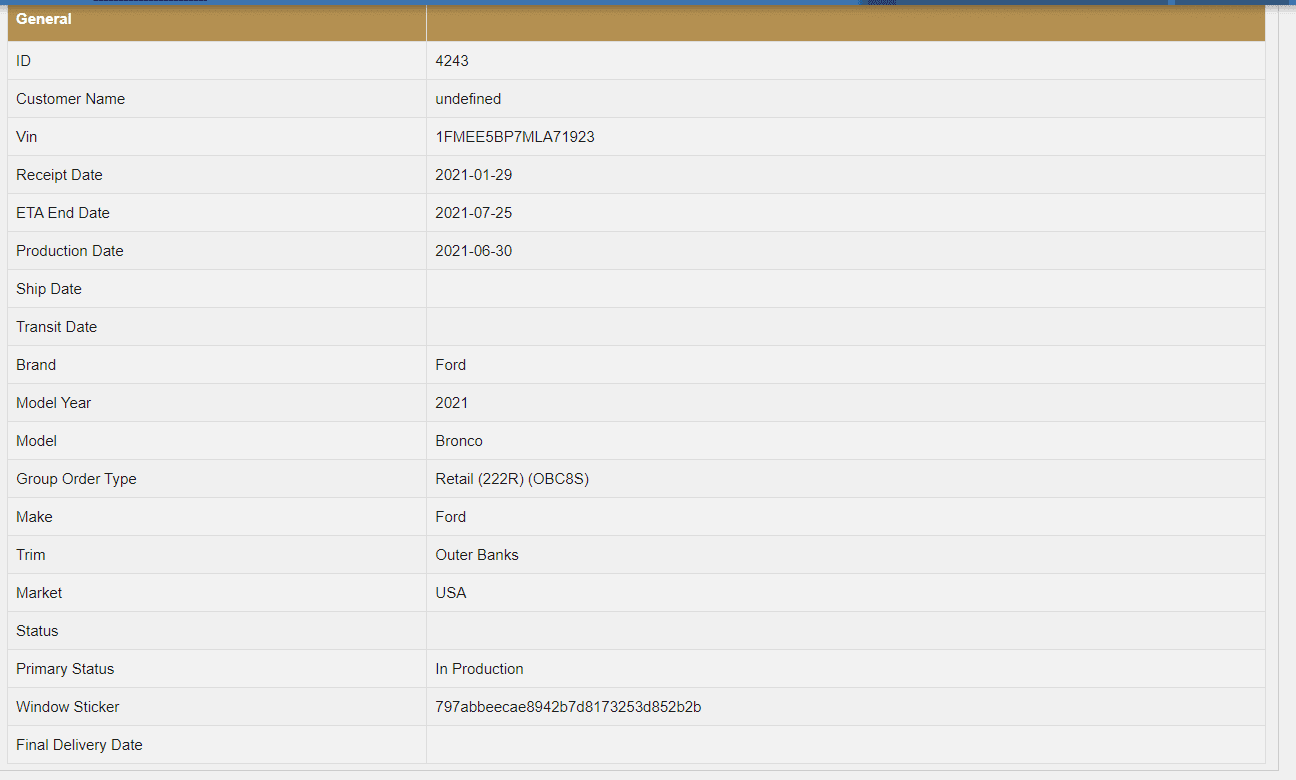
Task: Click the Final Delivery Date label
Action: (79, 745)
